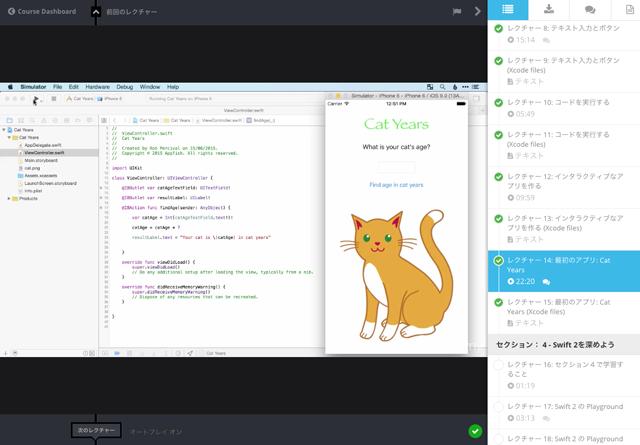Open the Simulator menu
640x445 pixels.
point(33,87)
